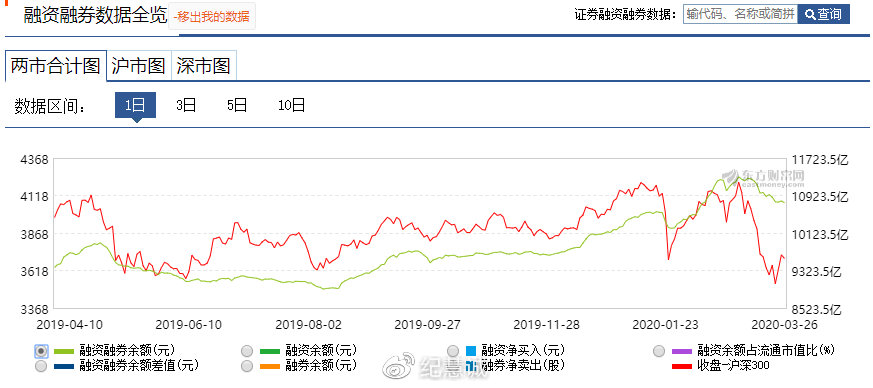
Task: Click 融资融券余额差值(元) legend label
Action: (139, 366)
